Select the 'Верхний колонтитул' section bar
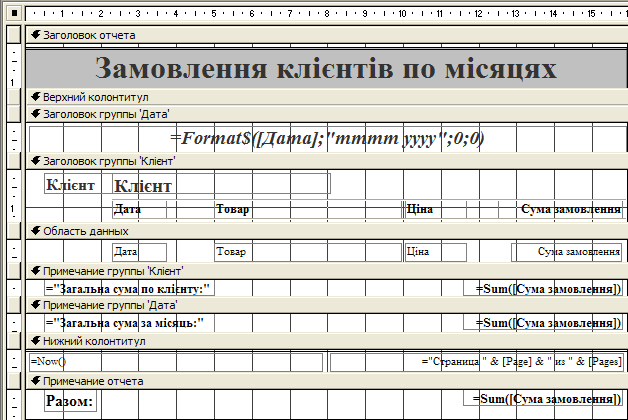628x420 pixels. point(327,97)
